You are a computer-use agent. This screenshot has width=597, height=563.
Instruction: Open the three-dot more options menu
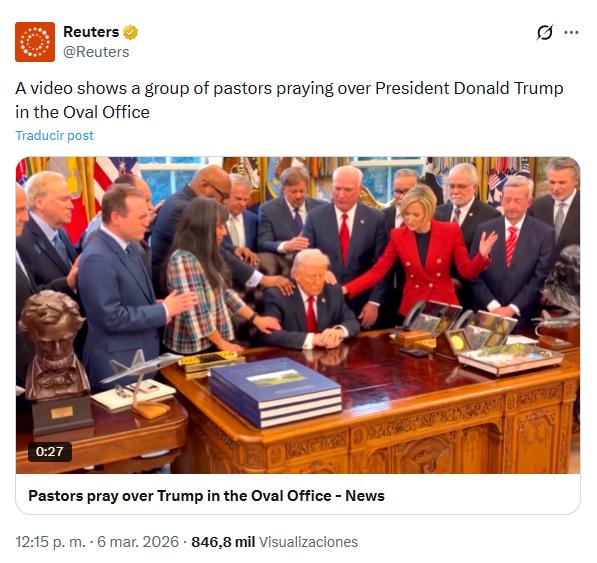tap(571, 32)
